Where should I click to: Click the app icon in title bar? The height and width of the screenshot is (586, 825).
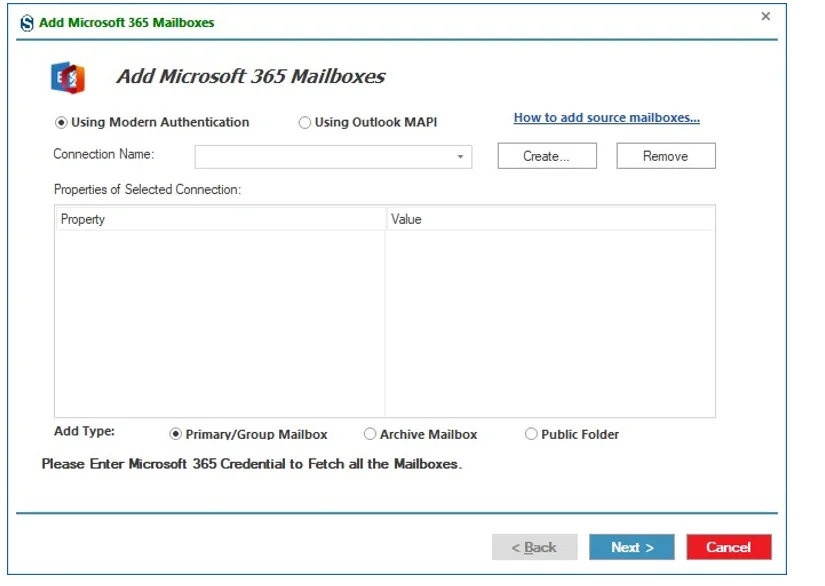27,23
